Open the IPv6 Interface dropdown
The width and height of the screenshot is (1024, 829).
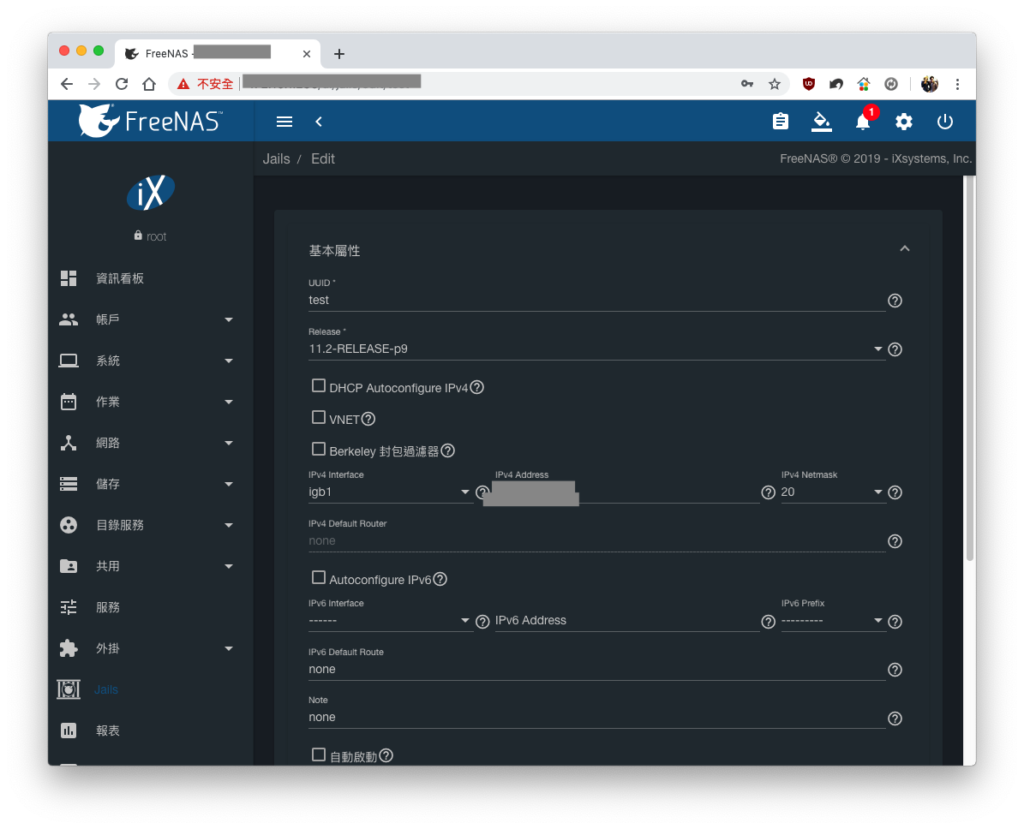pyautogui.click(x=389, y=621)
